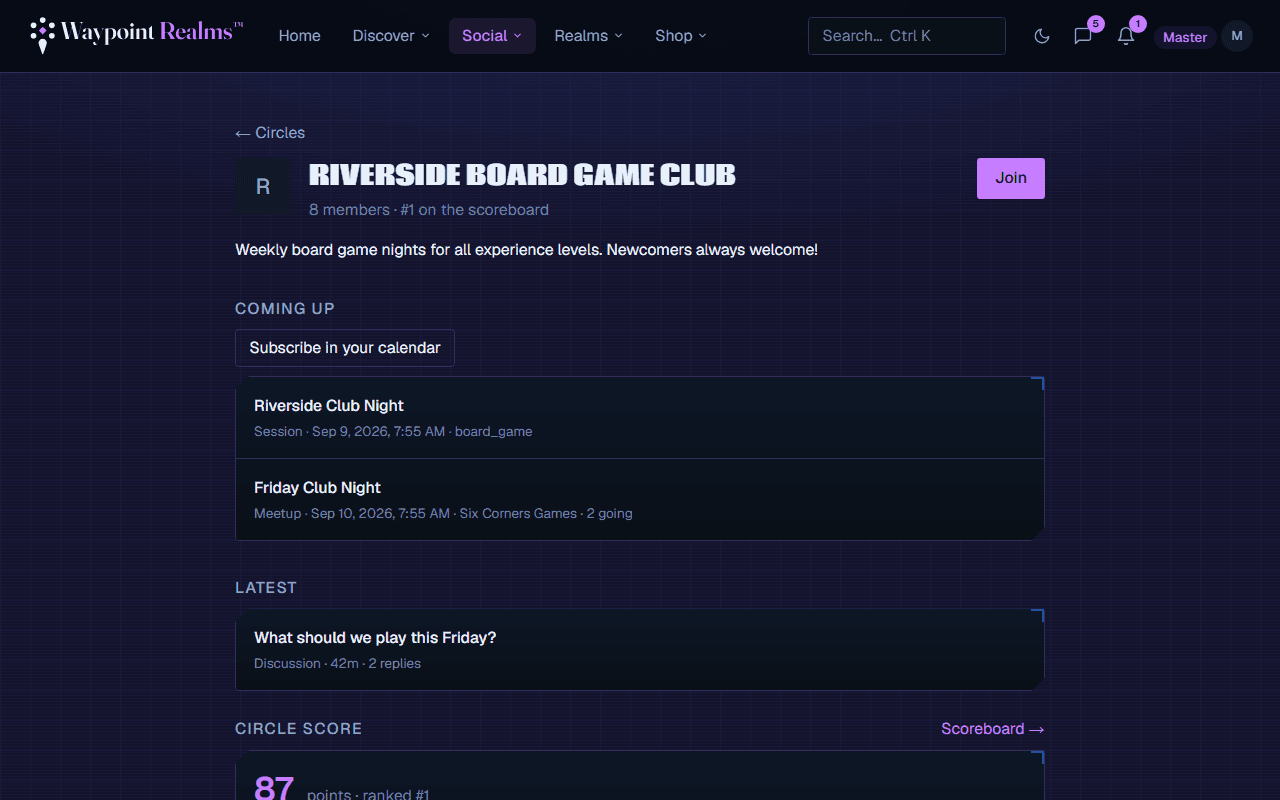Toggle dark mode moon icon

pos(1042,36)
